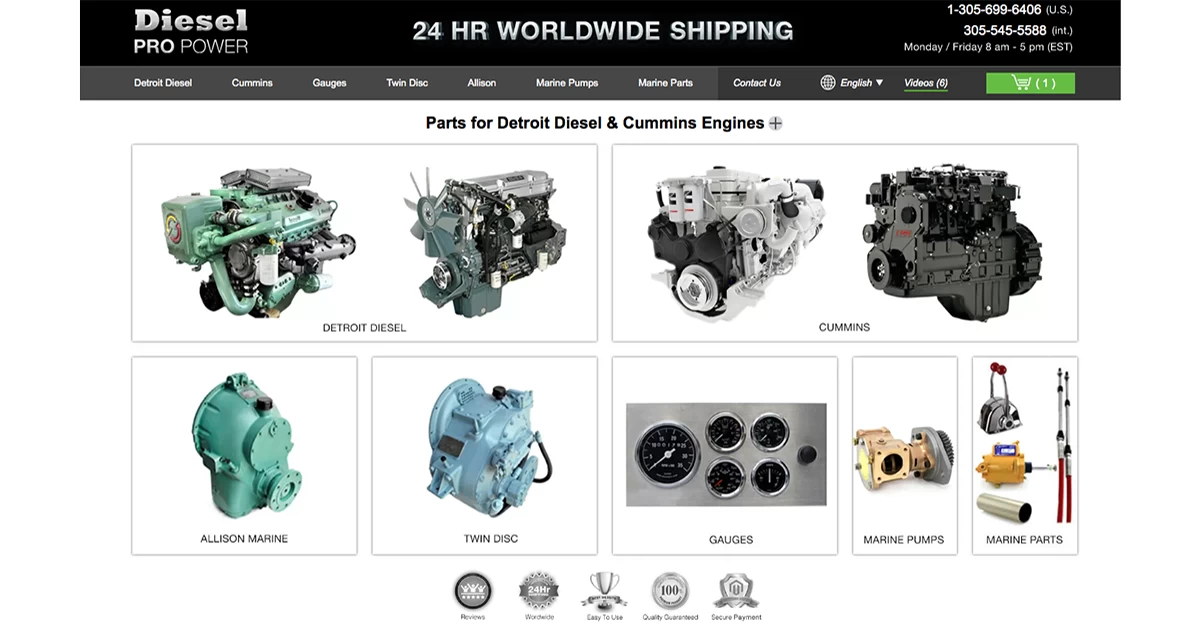Open Detroit Diesel menu item

pos(163,83)
